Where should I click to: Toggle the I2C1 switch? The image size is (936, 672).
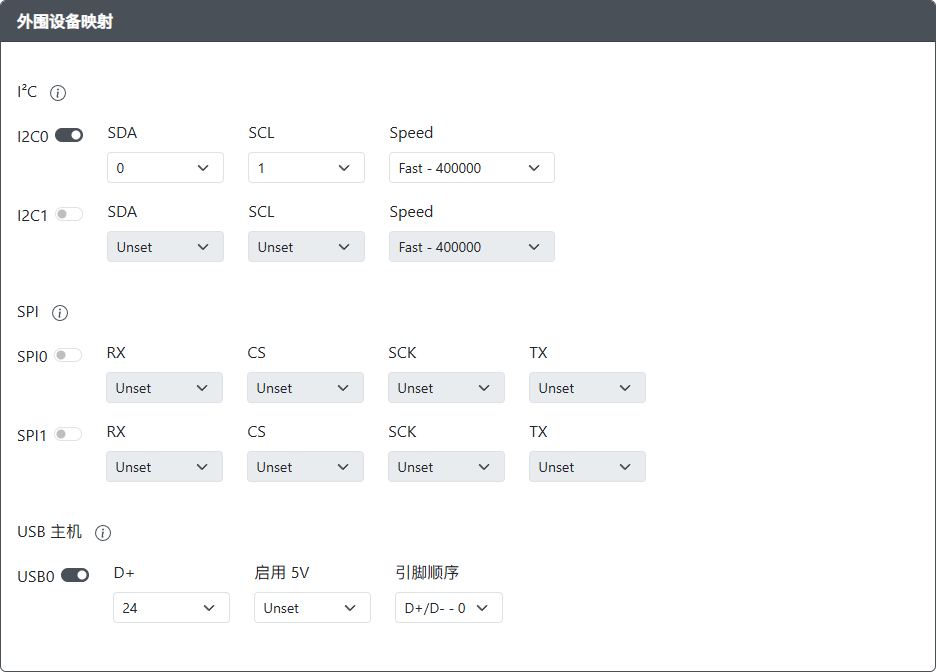[x=69, y=214]
